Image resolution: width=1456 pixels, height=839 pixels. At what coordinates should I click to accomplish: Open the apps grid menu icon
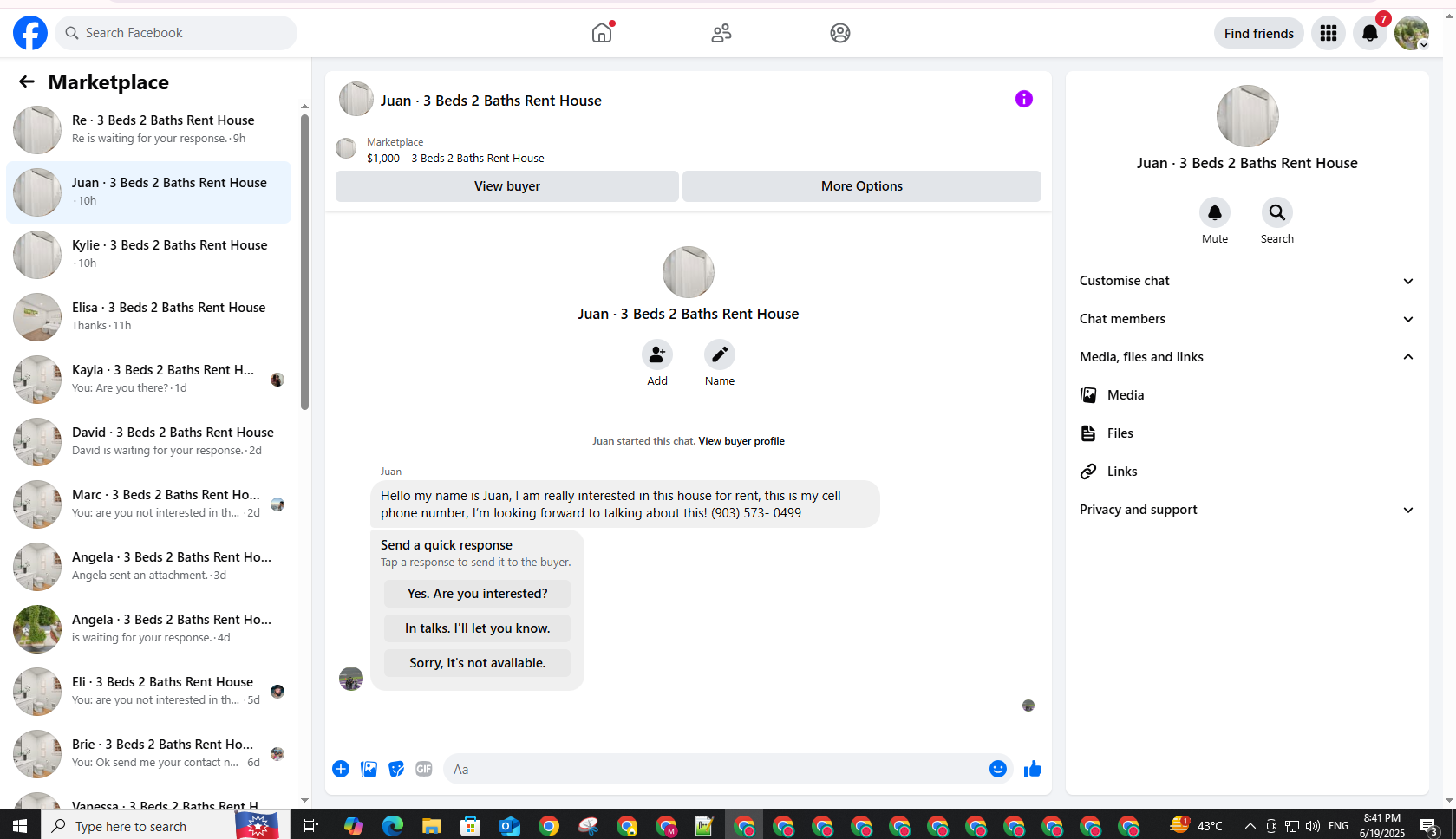[1328, 33]
